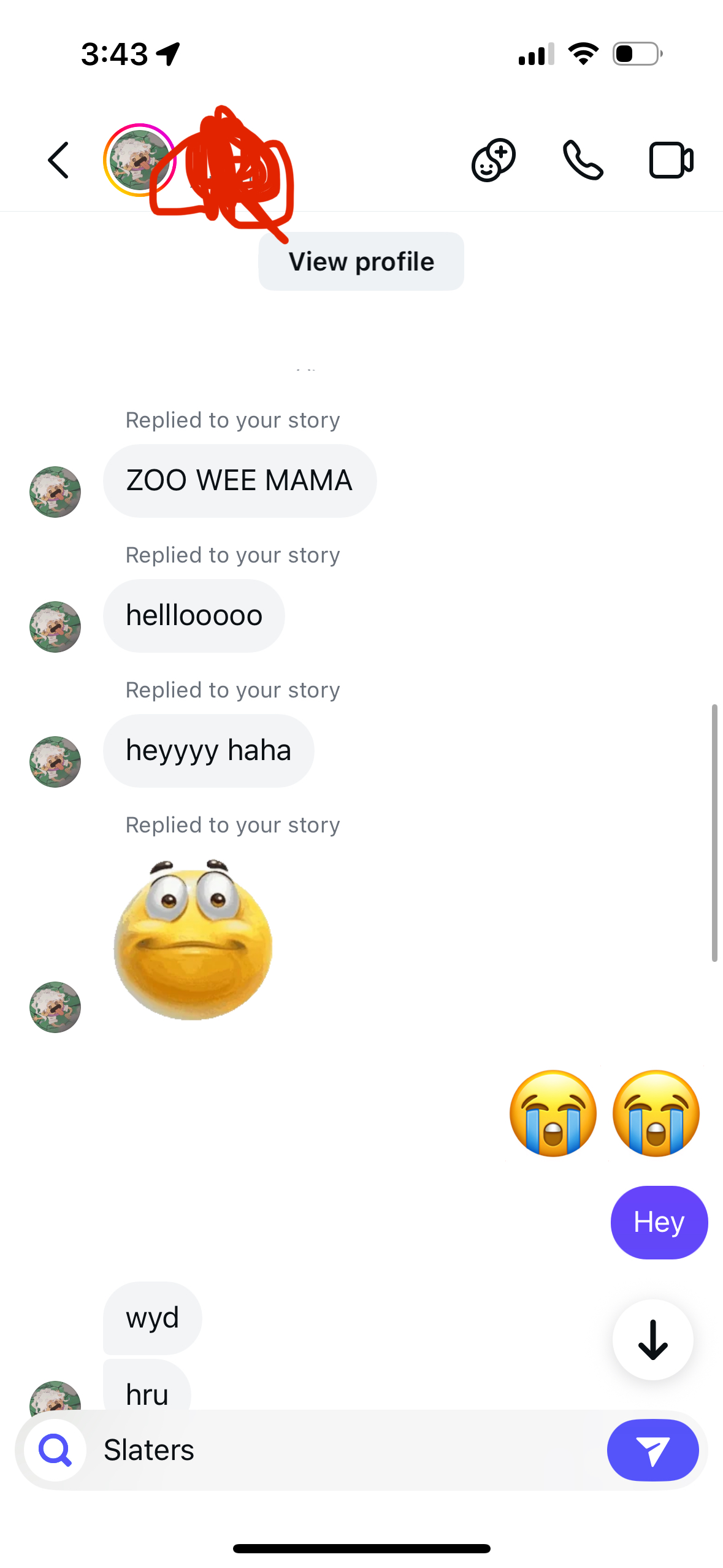Image resolution: width=723 pixels, height=1568 pixels.
Task: Start a voice call with phone icon
Action: [x=583, y=161]
